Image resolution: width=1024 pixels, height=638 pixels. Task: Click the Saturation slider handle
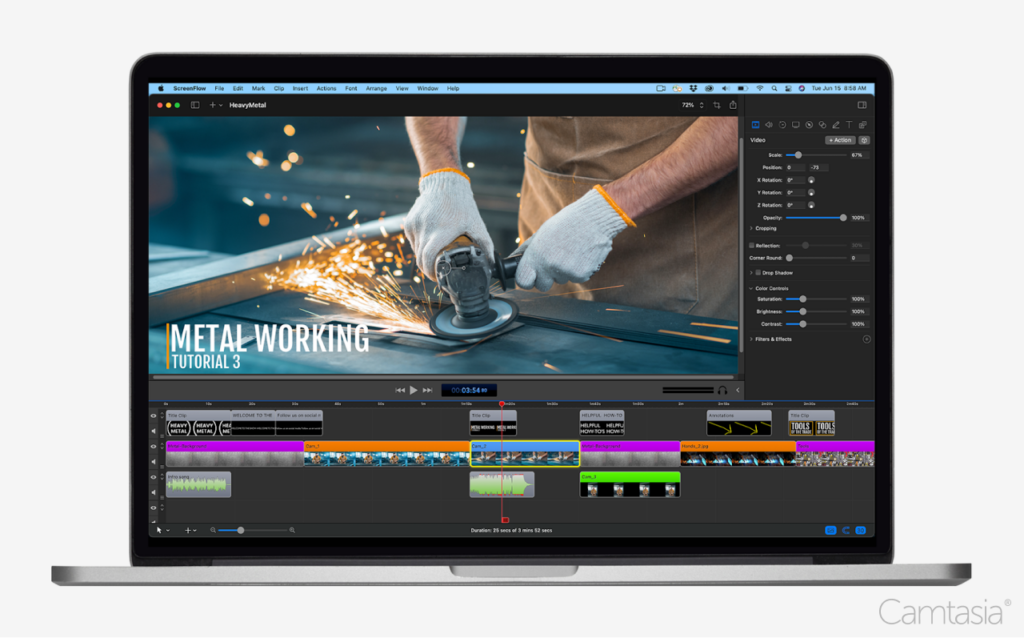(x=803, y=299)
